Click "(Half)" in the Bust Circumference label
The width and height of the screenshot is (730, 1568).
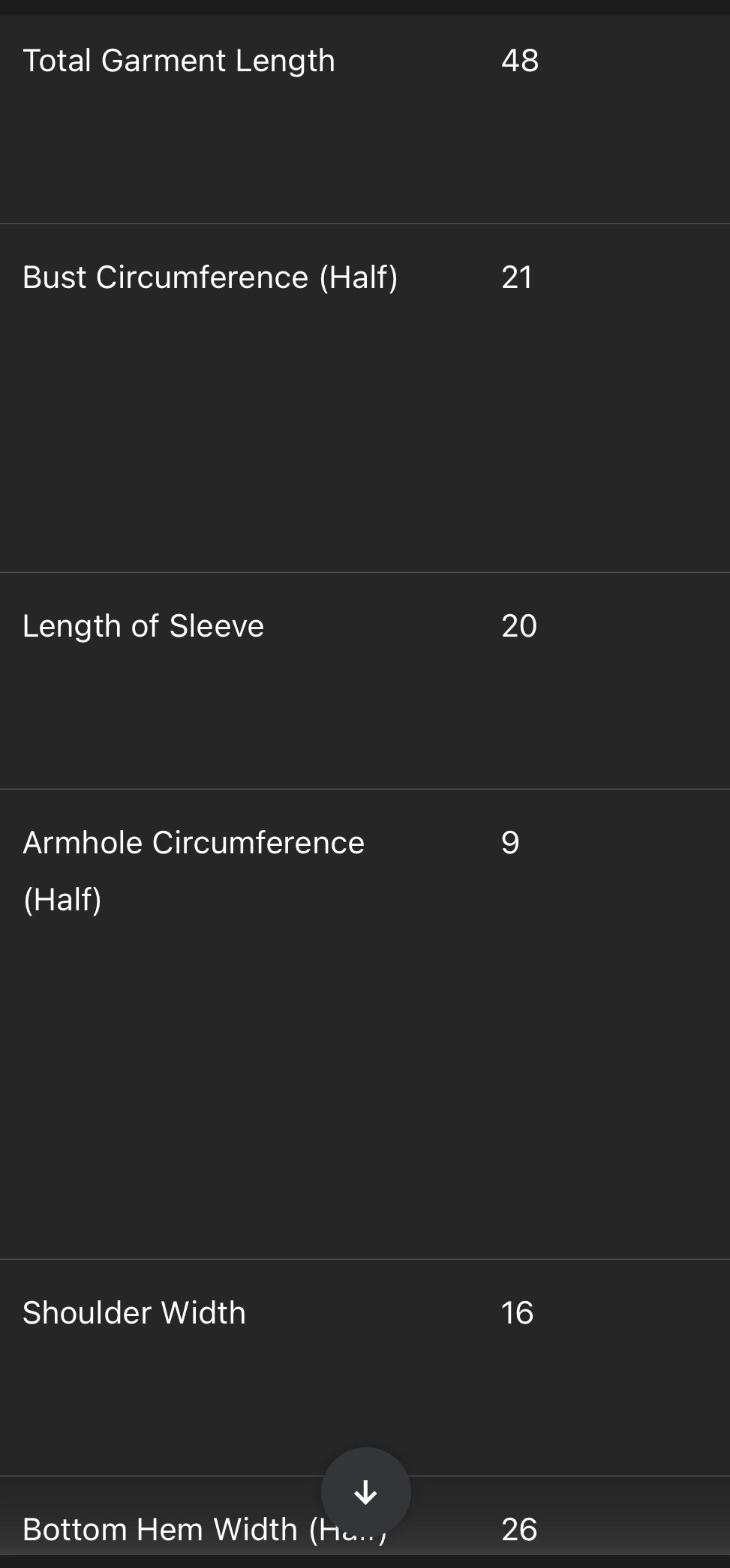tap(359, 277)
